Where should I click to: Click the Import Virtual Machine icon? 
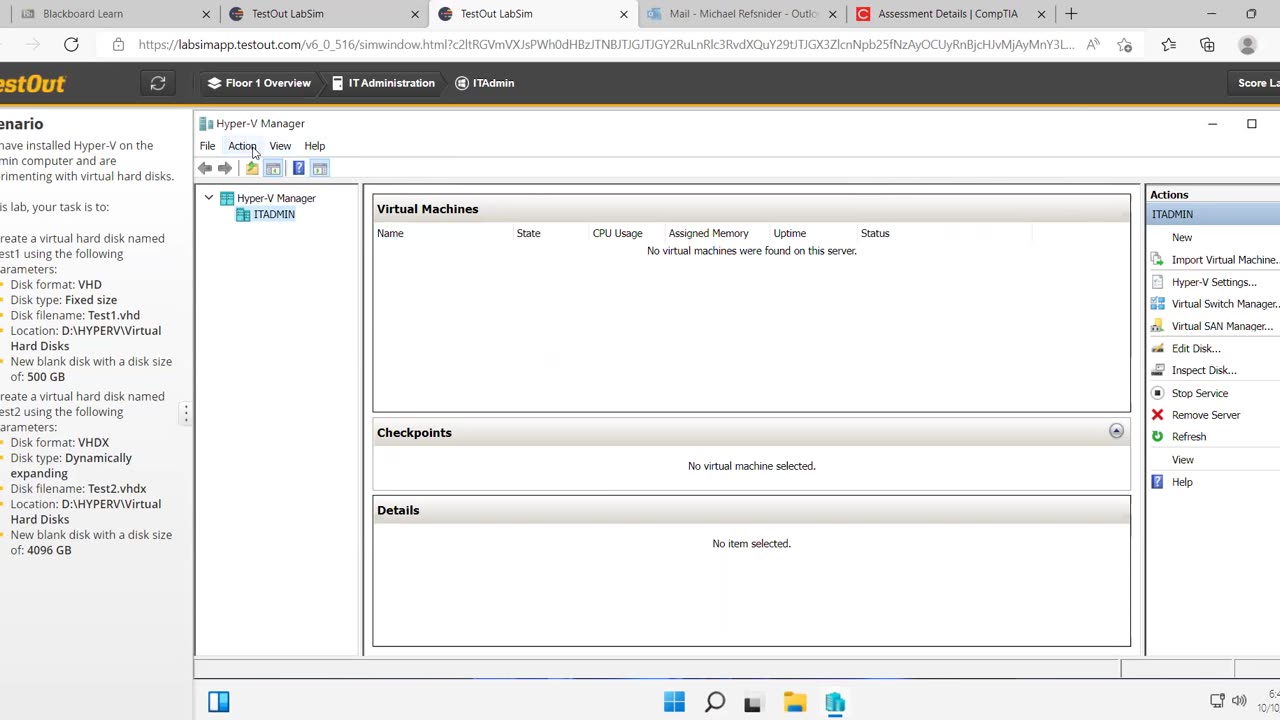(x=1157, y=260)
